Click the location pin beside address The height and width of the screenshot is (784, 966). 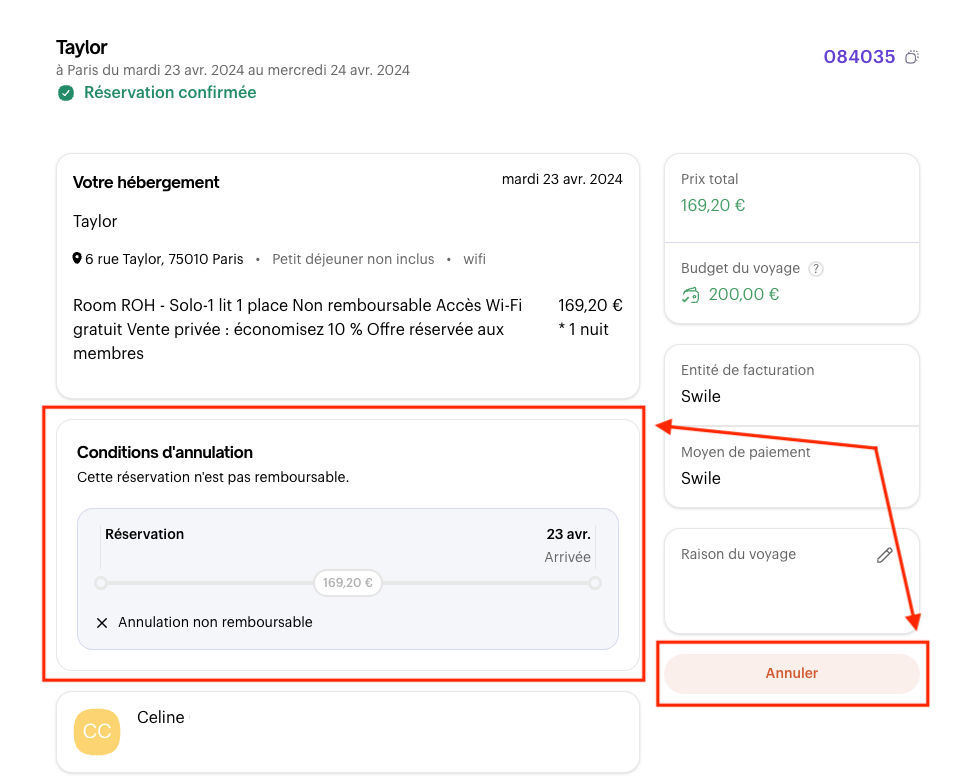pyautogui.click(x=77, y=259)
